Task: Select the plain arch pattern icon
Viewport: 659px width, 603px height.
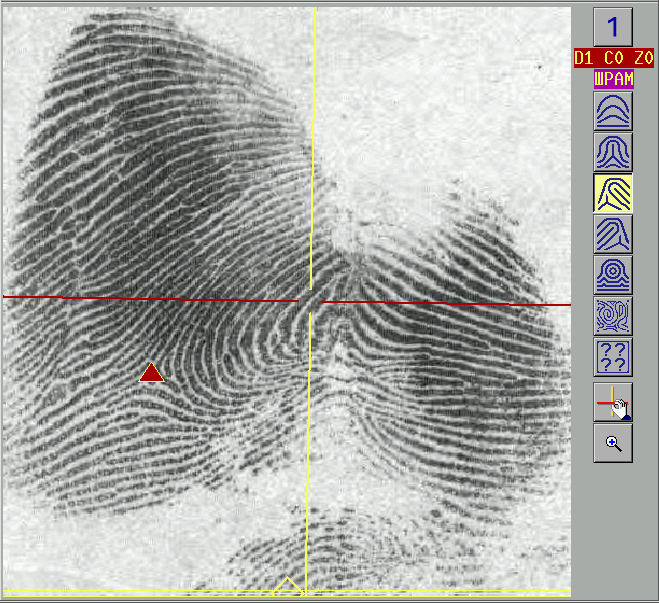Action: pyautogui.click(x=613, y=111)
